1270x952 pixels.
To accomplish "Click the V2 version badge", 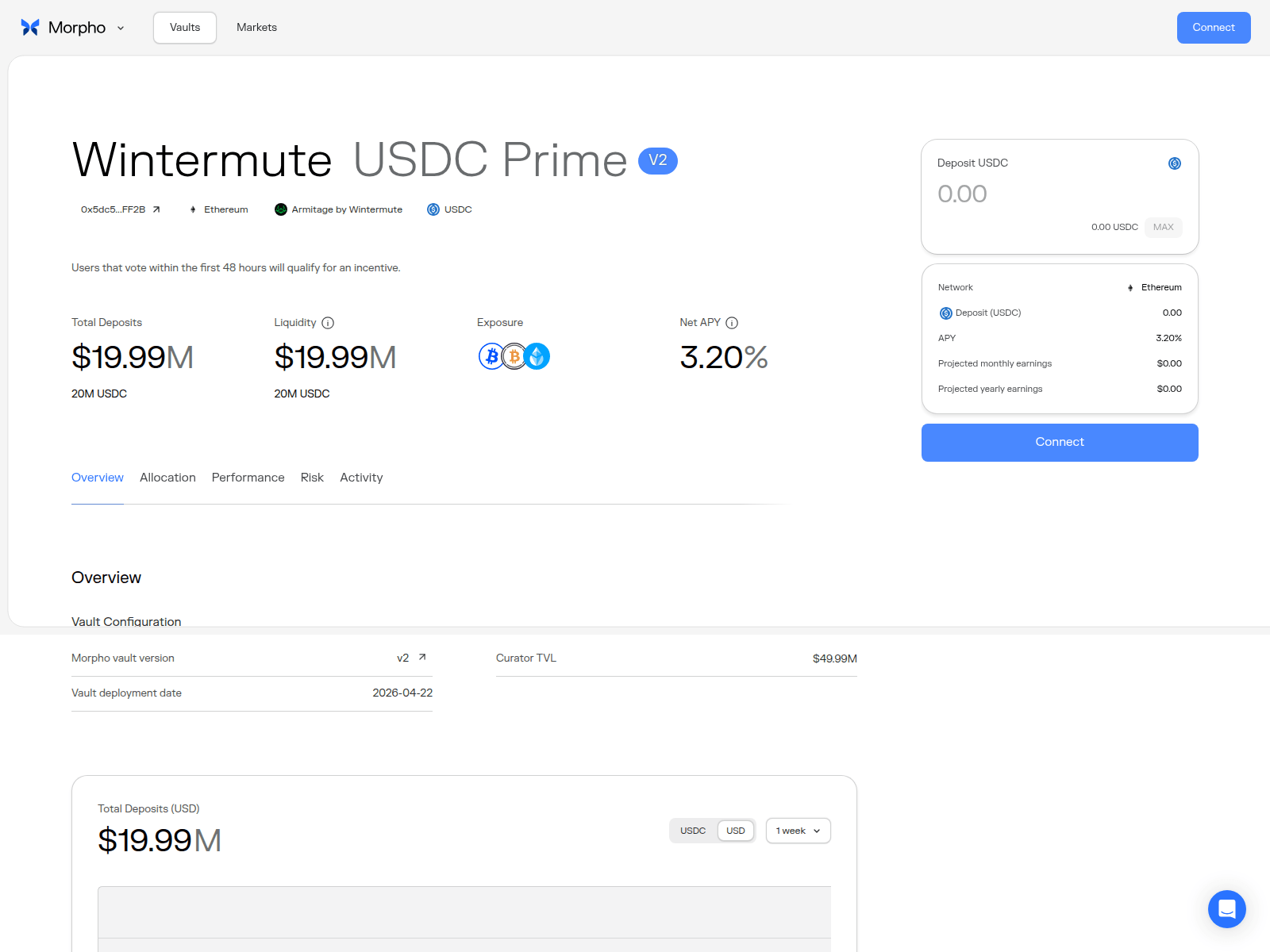I will click(658, 160).
